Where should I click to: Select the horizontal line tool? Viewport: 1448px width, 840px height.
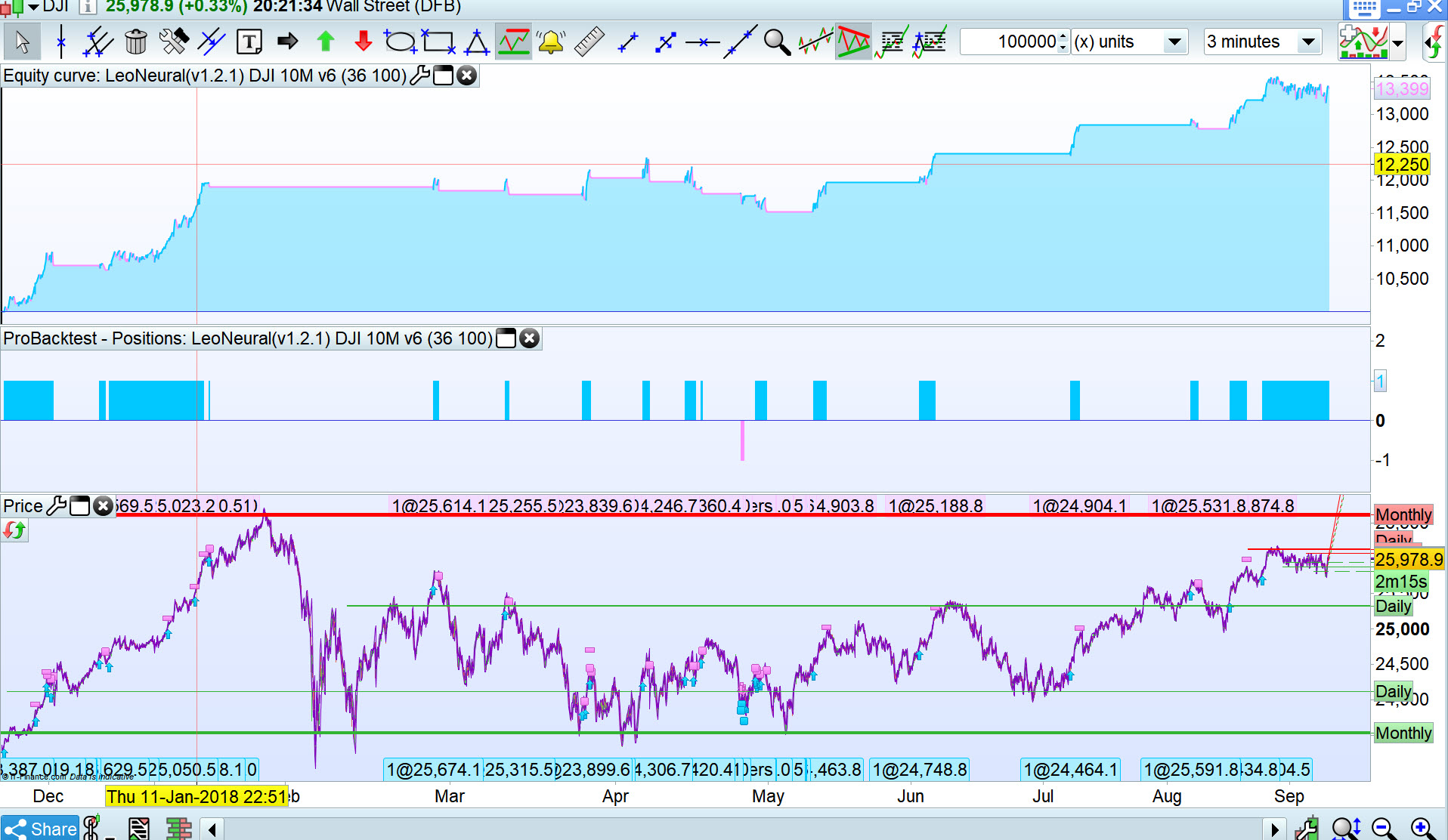[x=703, y=42]
